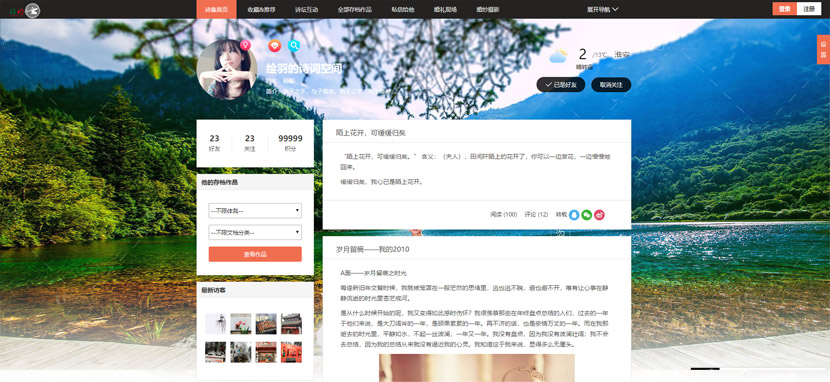This screenshot has height=382, width=830.
Task: Open the 诗集首页 navigation tab
Action: click(x=216, y=10)
